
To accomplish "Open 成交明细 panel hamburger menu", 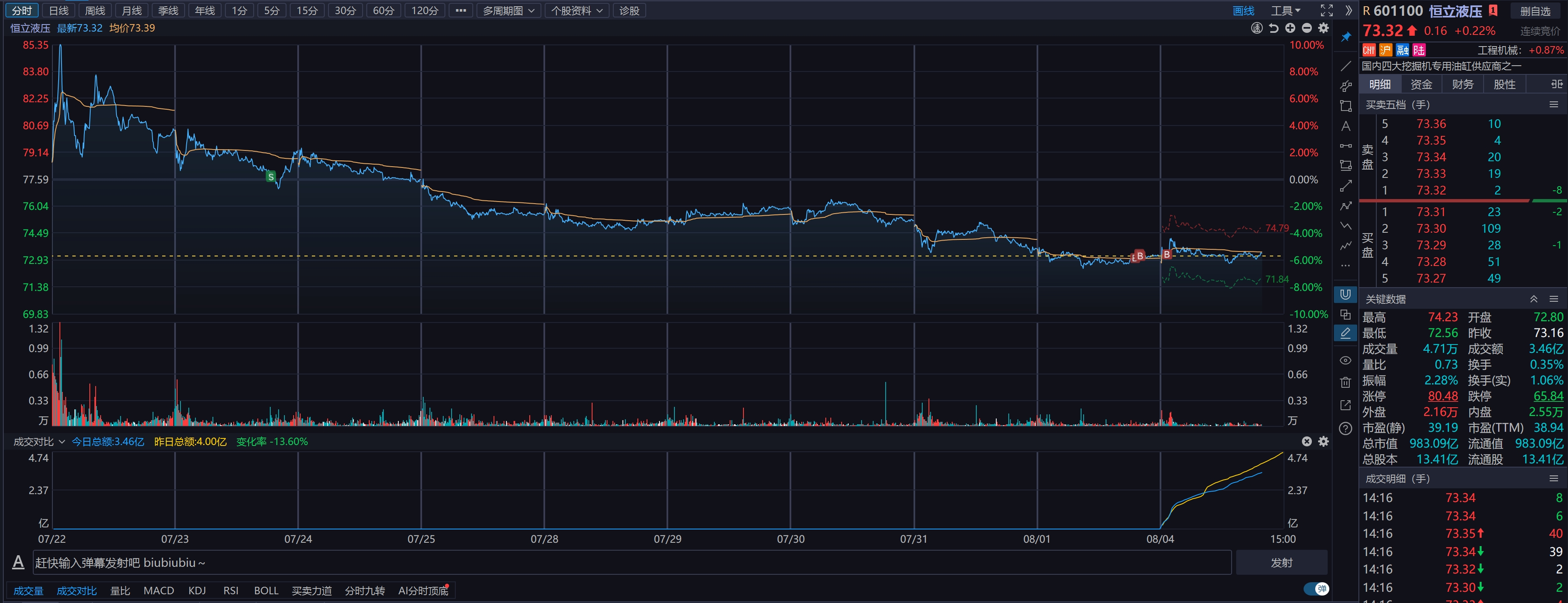I will (1554, 479).
